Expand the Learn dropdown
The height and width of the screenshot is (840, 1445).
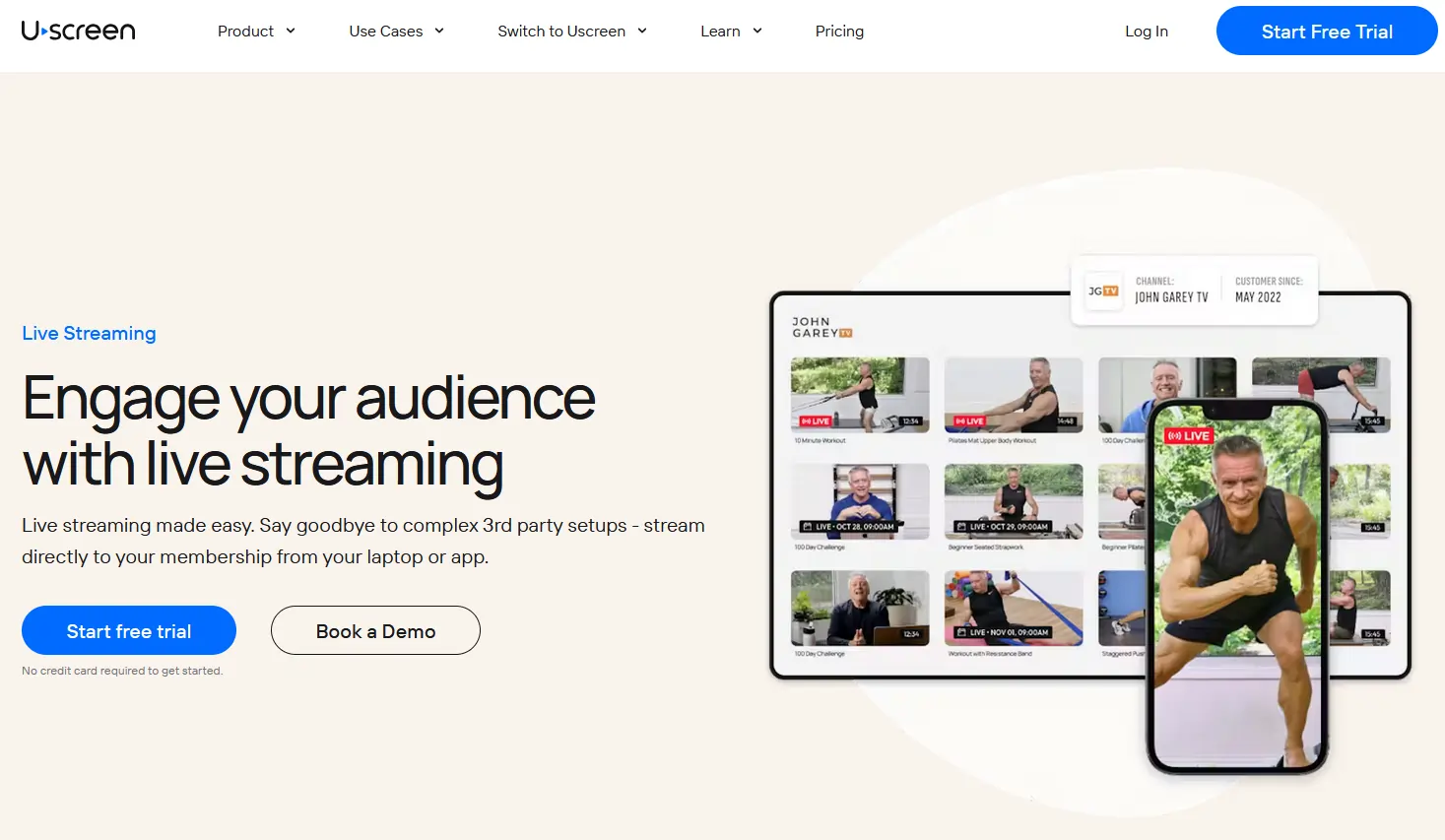click(730, 31)
